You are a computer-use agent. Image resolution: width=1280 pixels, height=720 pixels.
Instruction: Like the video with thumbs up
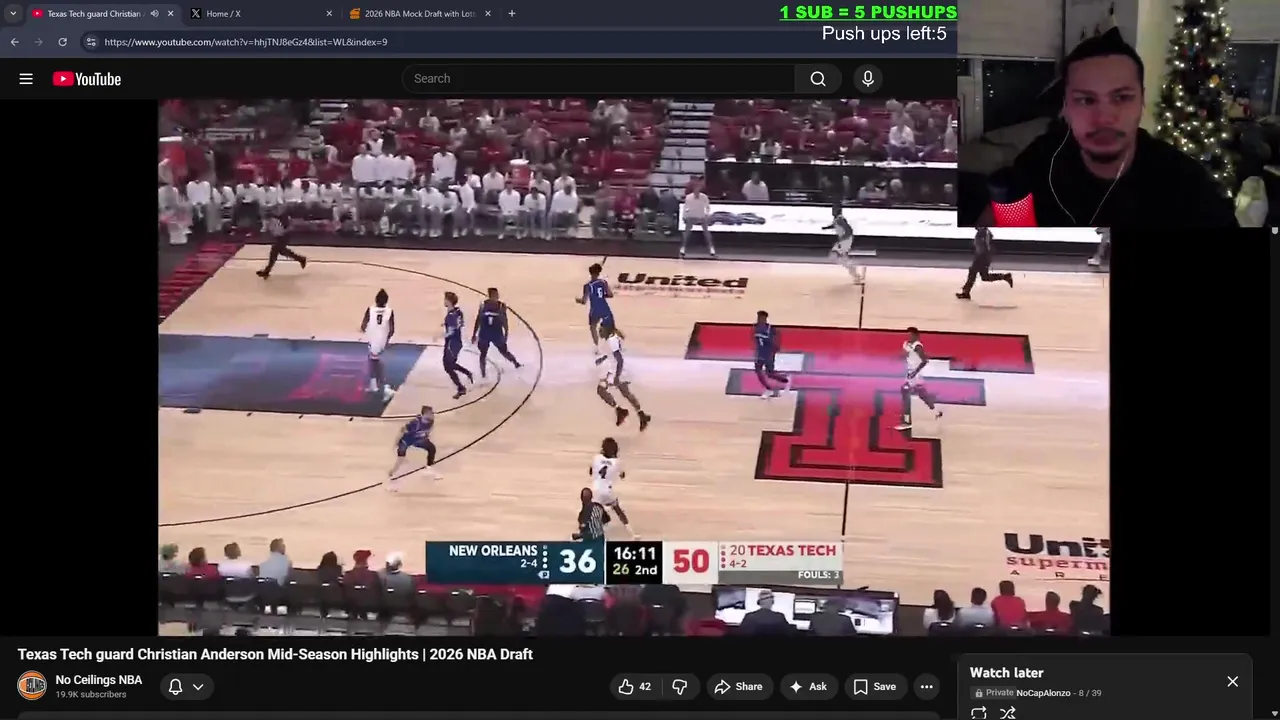coord(634,687)
